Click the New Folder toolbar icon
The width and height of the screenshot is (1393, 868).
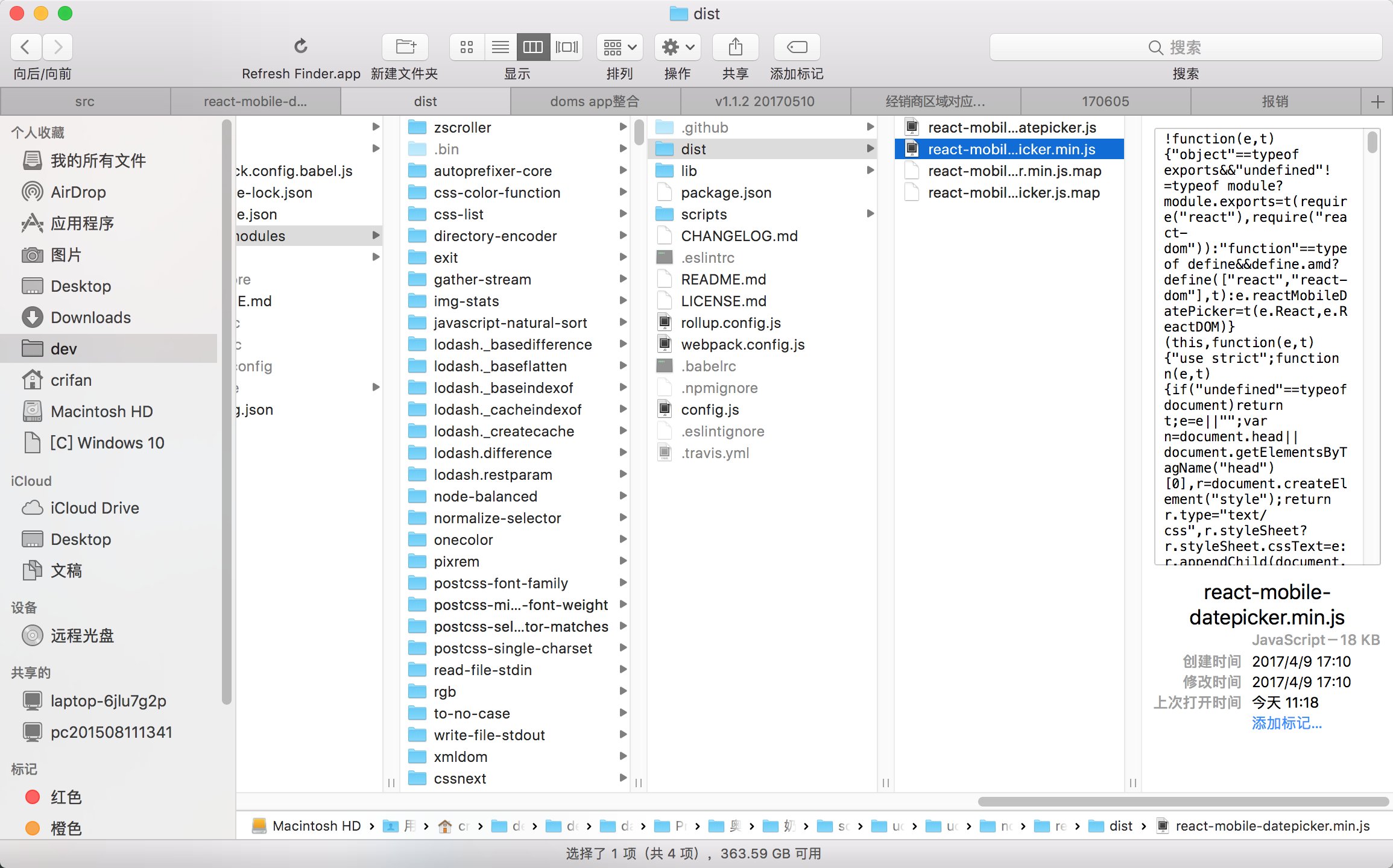[405, 46]
